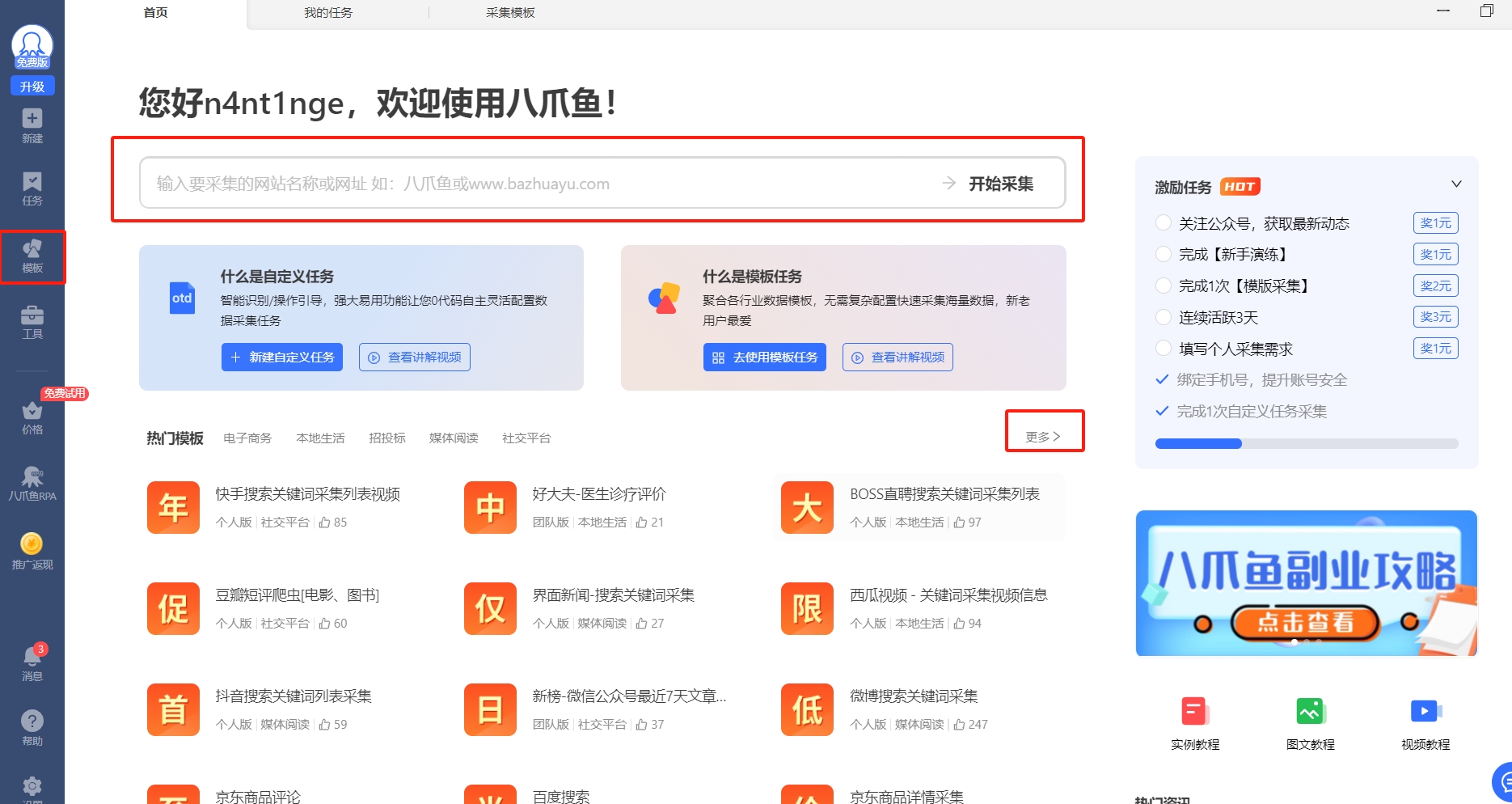Open the 快手搜索关键词采集列表视频 template icon

(x=173, y=507)
